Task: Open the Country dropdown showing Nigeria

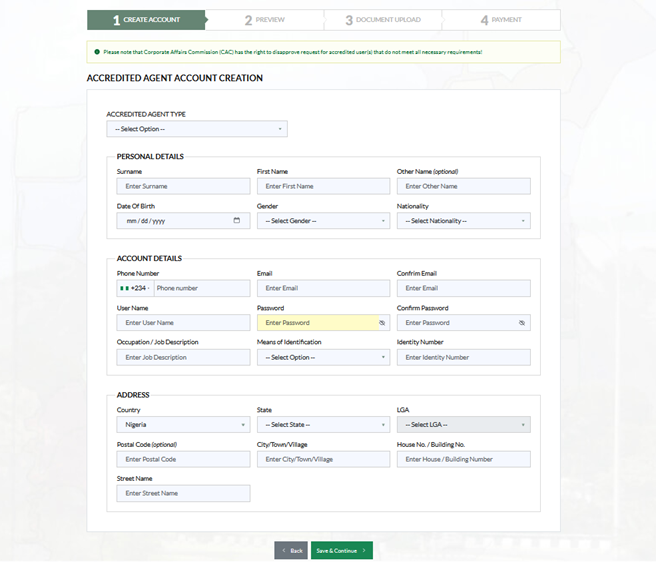Action: [x=183, y=424]
